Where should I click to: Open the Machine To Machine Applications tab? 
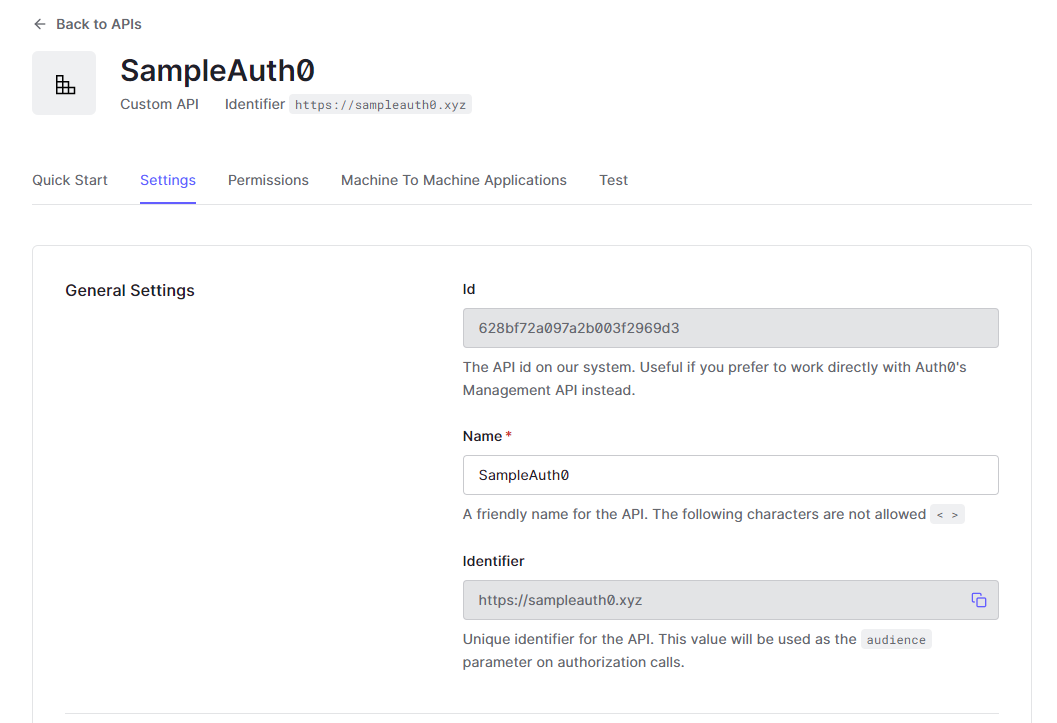[x=454, y=180]
